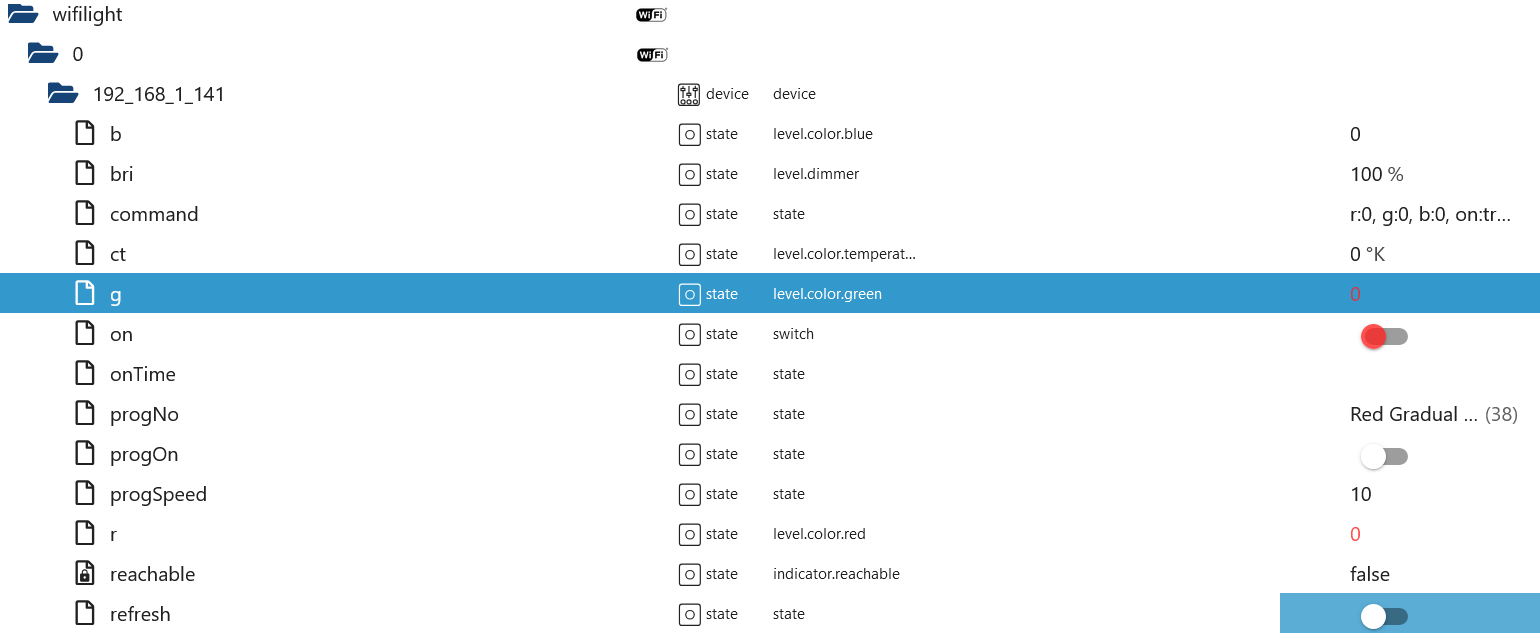The image size is (1540, 635).
Task: Open the progNo value Red Gradual dropdown
Action: point(1433,414)
